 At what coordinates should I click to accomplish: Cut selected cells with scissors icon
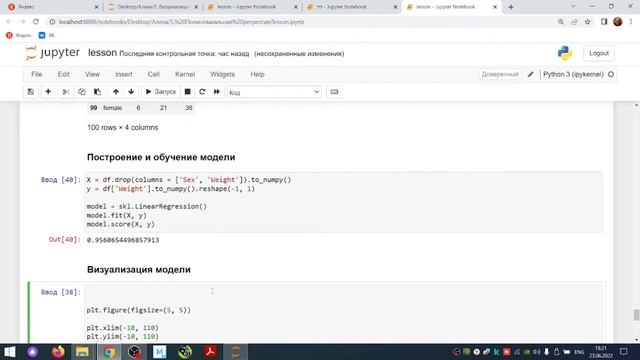pyautogui.click(x=65, y=92)
